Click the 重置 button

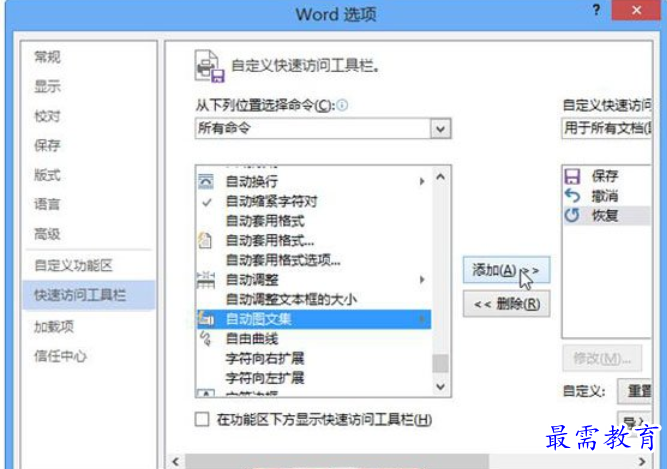point(634,391)
